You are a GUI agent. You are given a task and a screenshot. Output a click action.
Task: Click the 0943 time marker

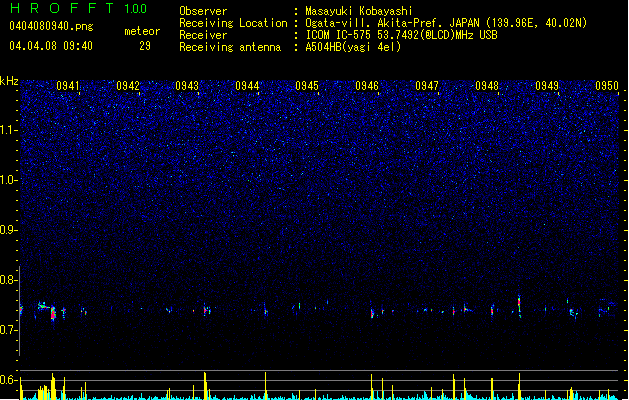[187, 86]
